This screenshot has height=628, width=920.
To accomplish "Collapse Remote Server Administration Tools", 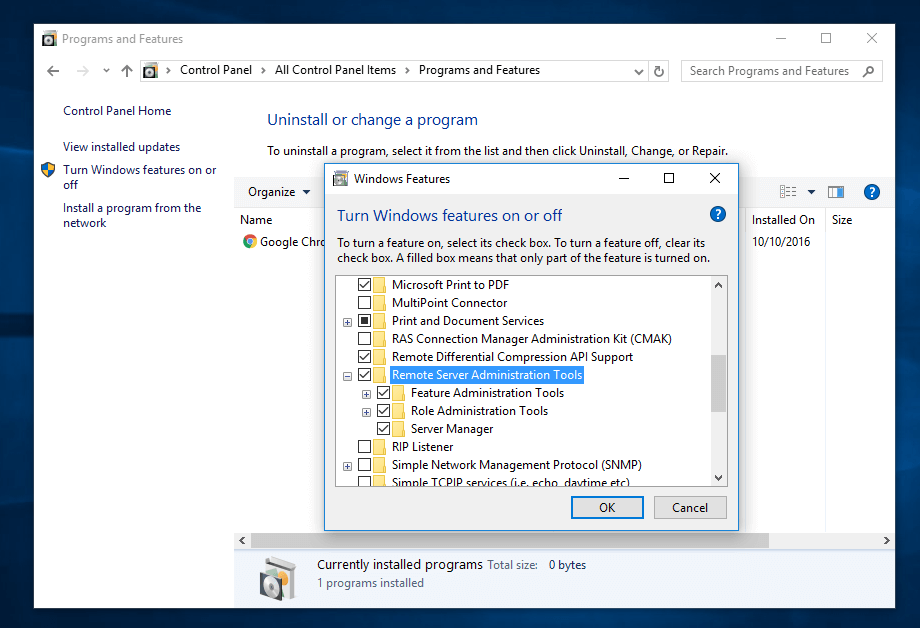I will click(x=347, y=374).
